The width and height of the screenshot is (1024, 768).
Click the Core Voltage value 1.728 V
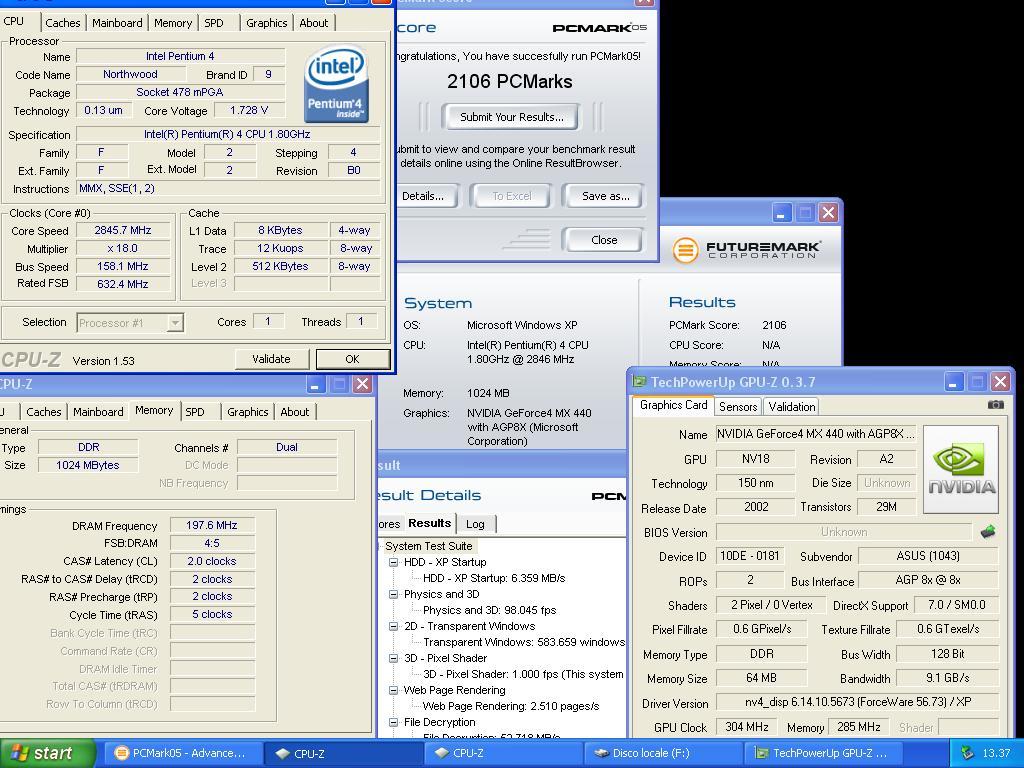pos(249,110)
